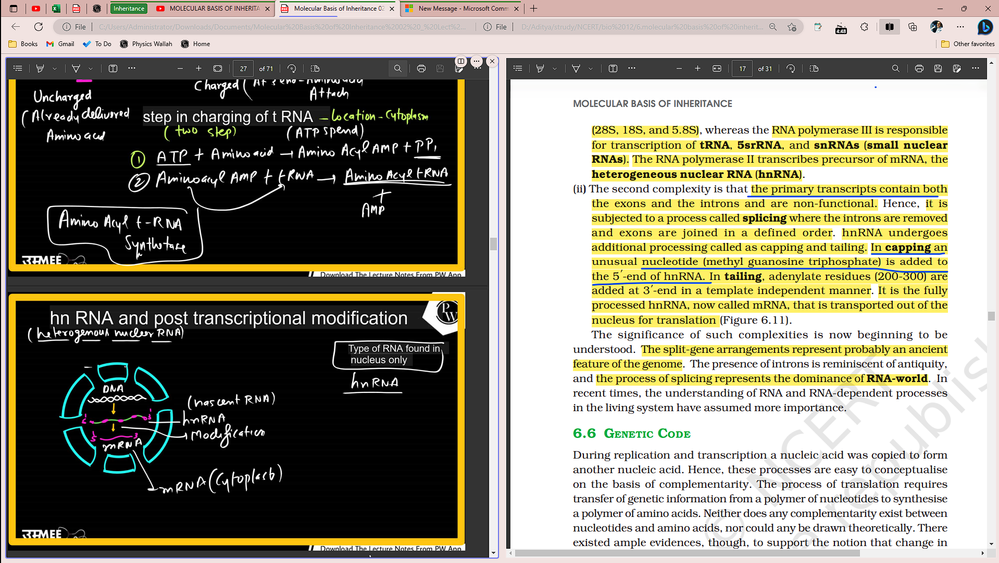Switch to New Message Microsoft Community tab
999x563 pixels.
pyautogui.click(x=462, y=8)
